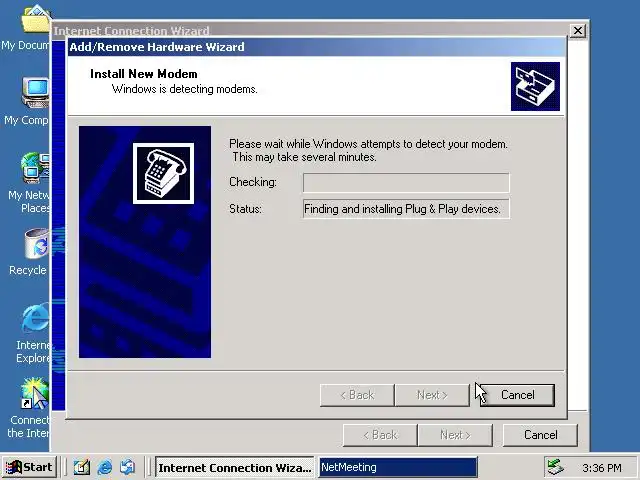Switch to NetMeeting taskbar button
The height and width of the screenshot is (480, 640).
pos(398,467)
